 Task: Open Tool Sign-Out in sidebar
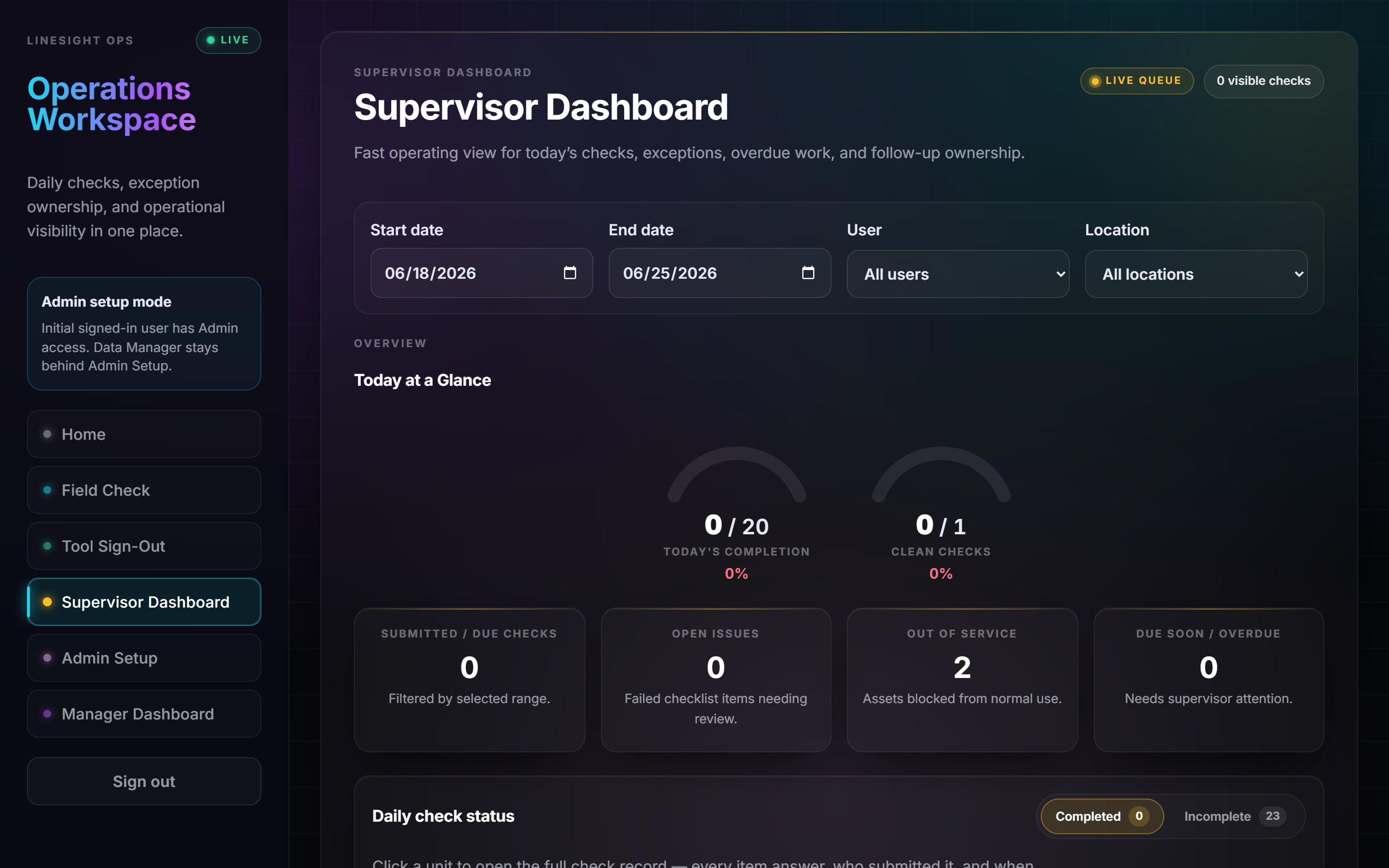(x=144, y=546)
